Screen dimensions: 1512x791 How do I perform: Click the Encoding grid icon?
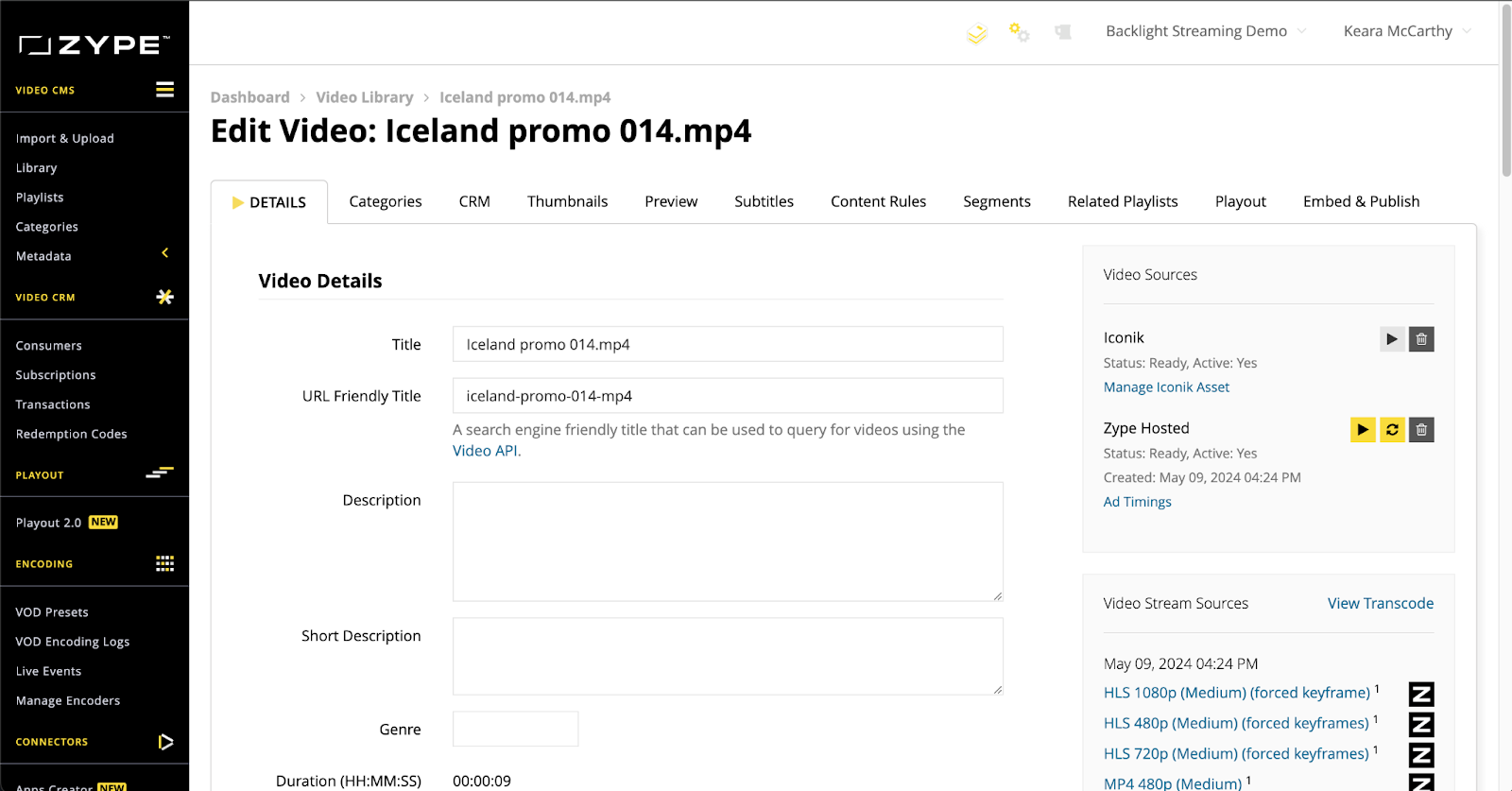[x=164, y=564]
